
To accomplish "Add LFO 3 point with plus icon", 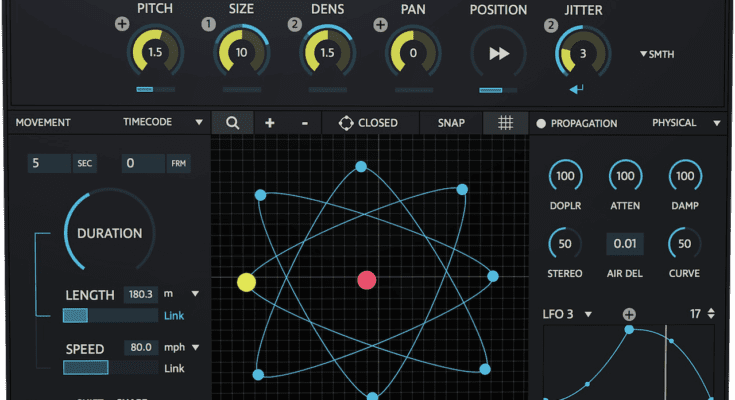I will point(629,314).
